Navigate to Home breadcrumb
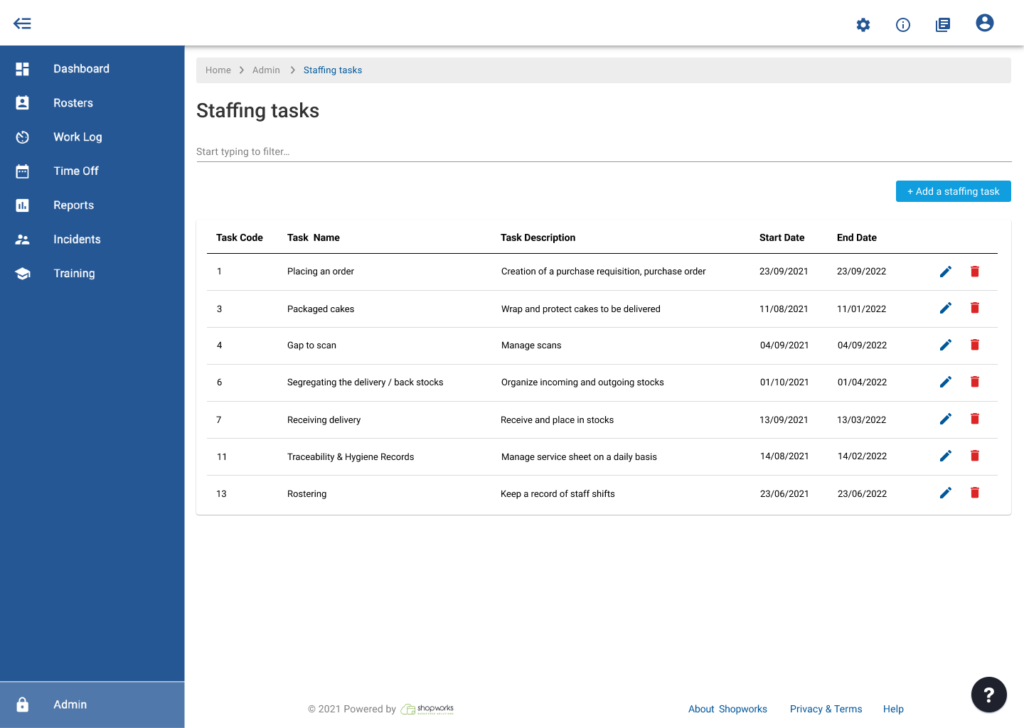The height and width of the screenshot is (728, 1024). [x=218, y=70]
